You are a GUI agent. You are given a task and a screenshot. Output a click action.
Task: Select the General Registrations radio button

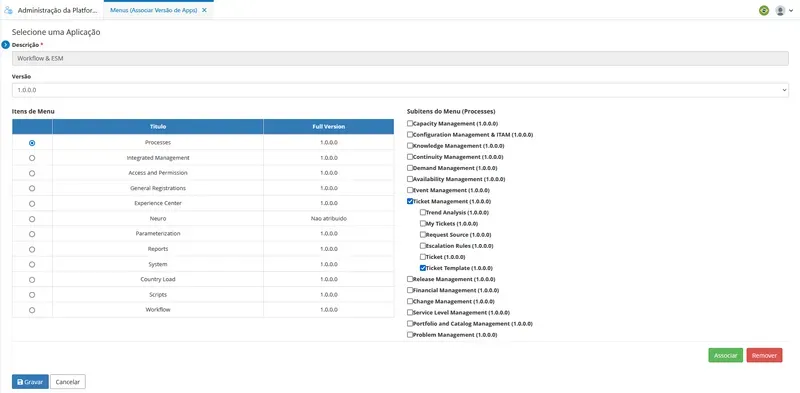pyautogui.click(x=32, y=188)
